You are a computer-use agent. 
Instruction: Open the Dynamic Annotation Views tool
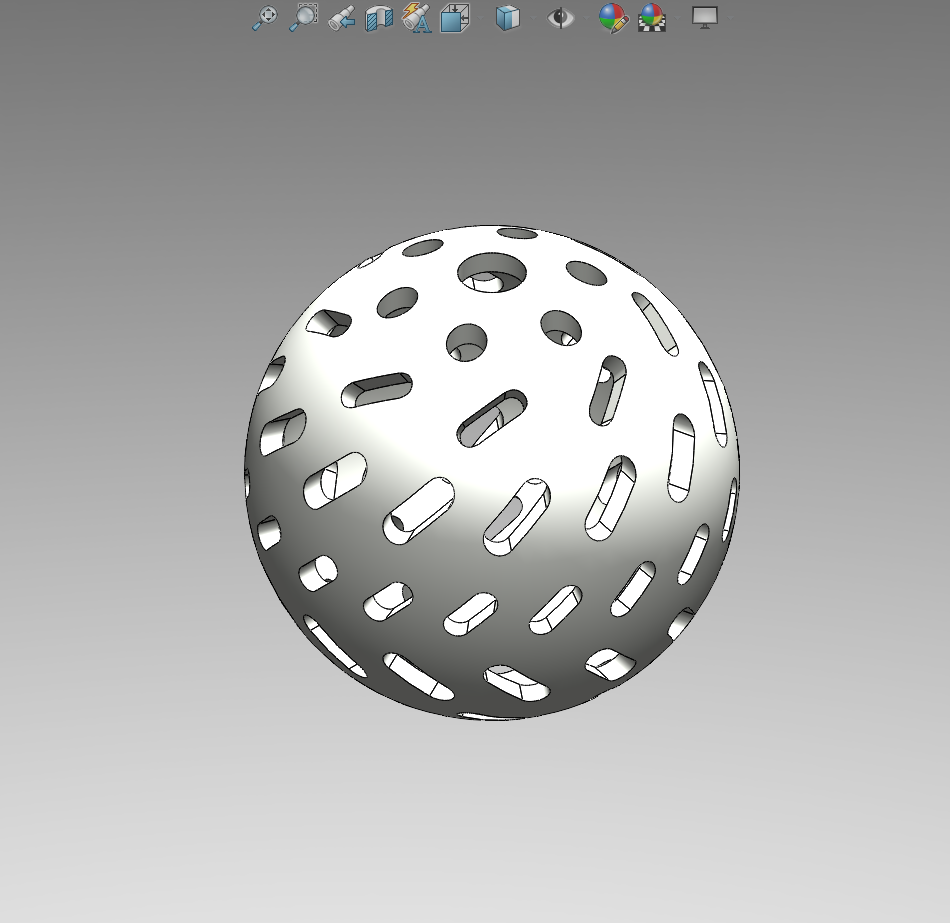tap(417, 18)
